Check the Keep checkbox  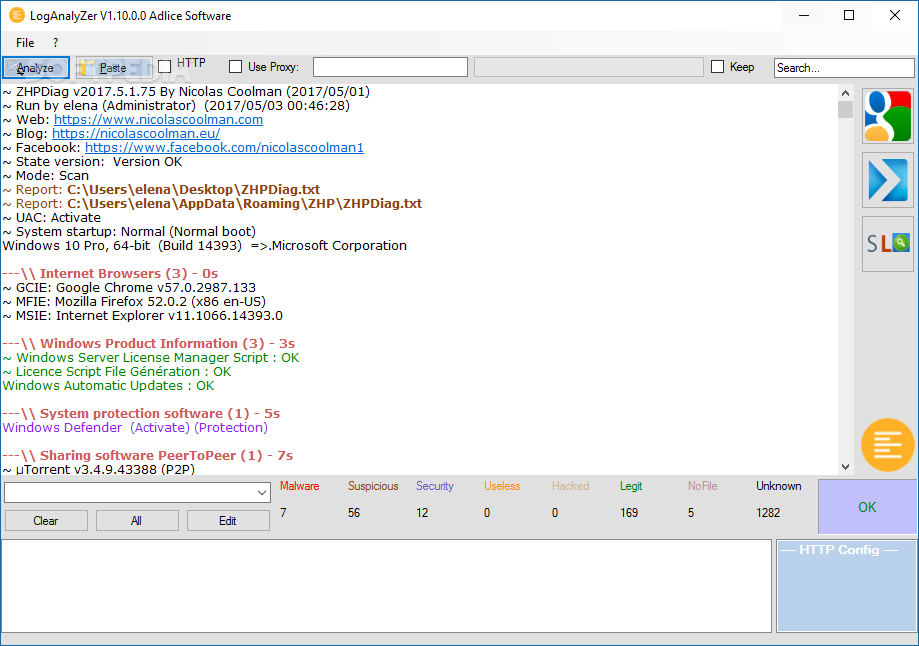717,67
